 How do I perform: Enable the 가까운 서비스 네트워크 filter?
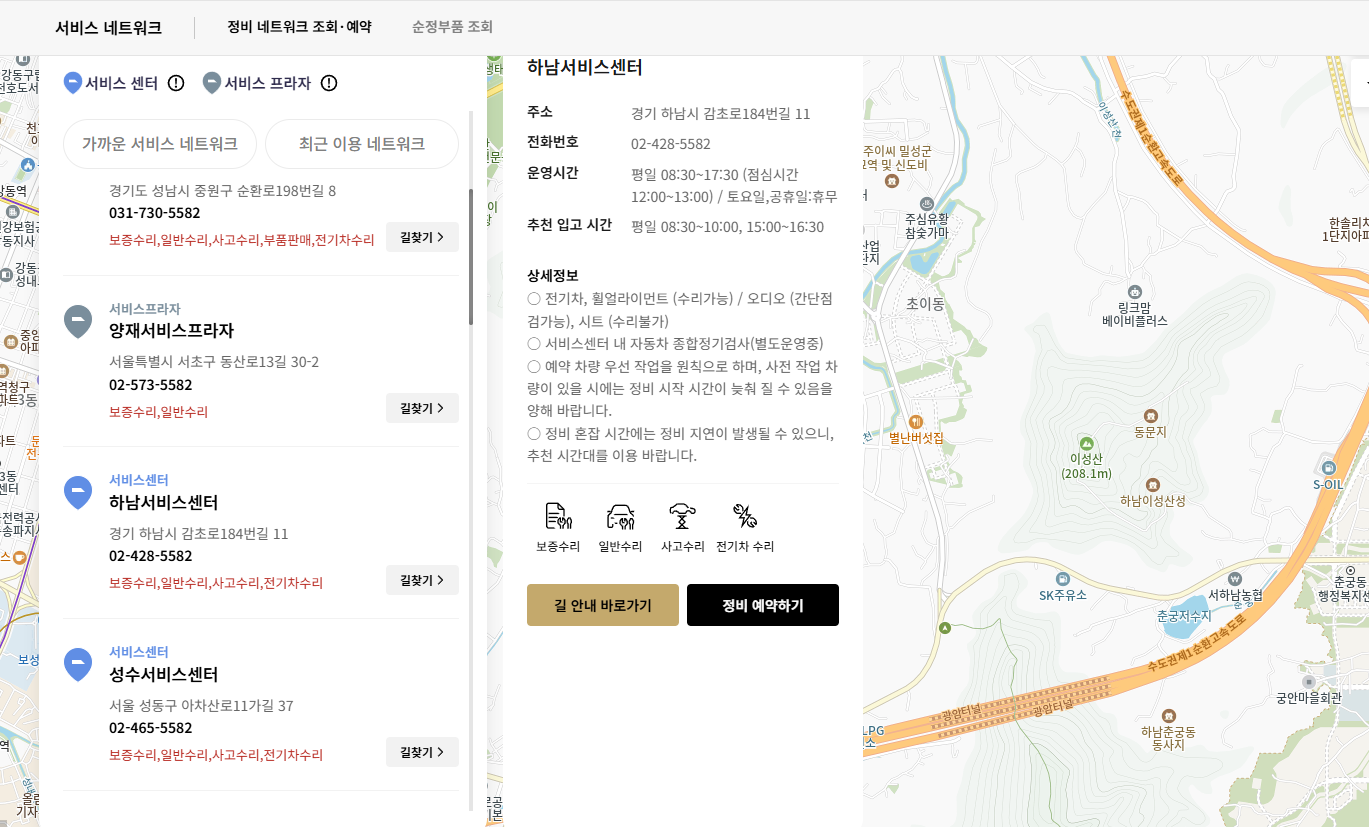click(161, 144)
